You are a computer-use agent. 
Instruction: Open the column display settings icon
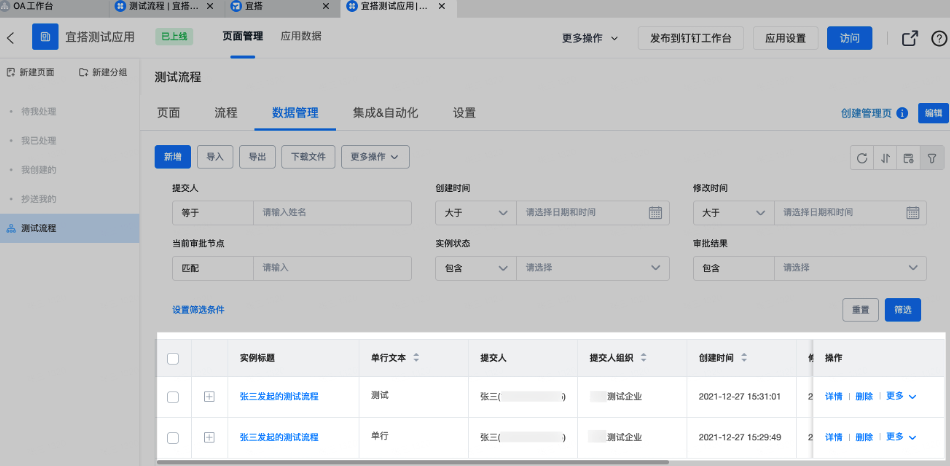tap(908, 158)
